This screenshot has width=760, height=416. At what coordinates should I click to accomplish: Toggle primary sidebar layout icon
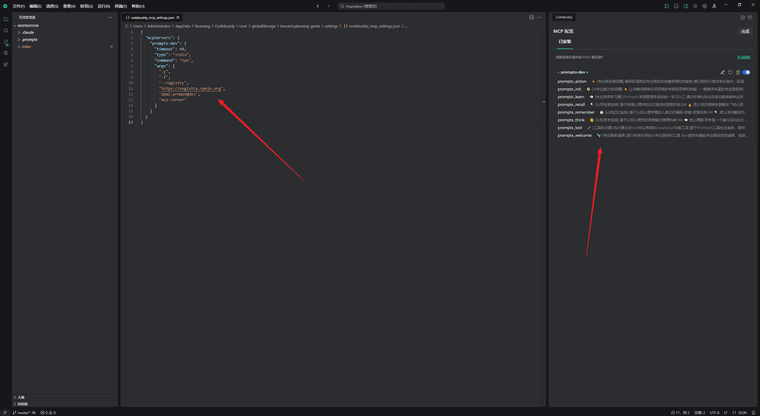pos(666,6)
